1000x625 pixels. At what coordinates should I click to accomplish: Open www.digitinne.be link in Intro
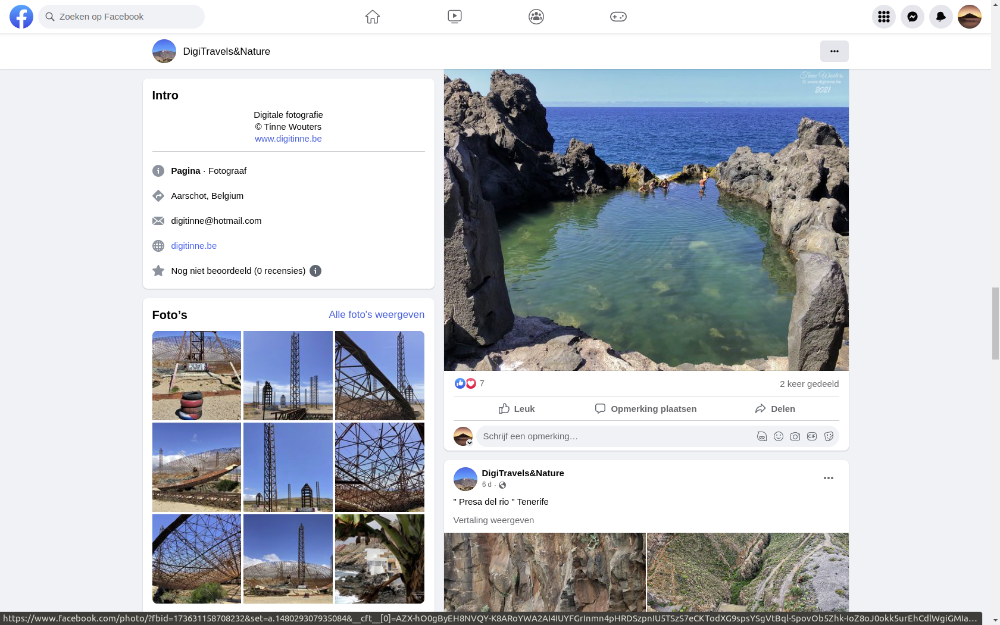coord(288,139)
